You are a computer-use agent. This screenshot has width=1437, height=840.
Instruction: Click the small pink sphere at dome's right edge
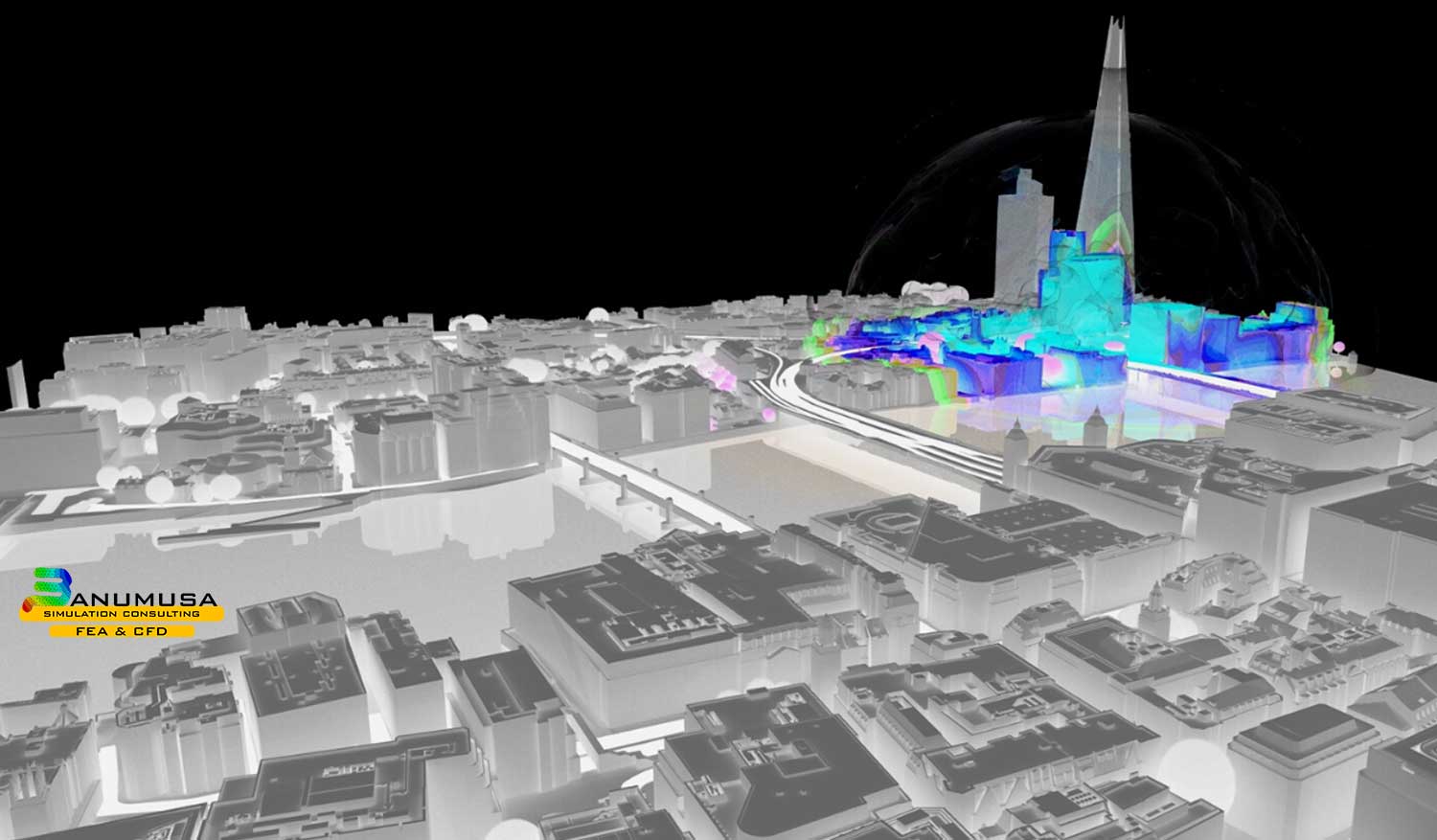1339,346
